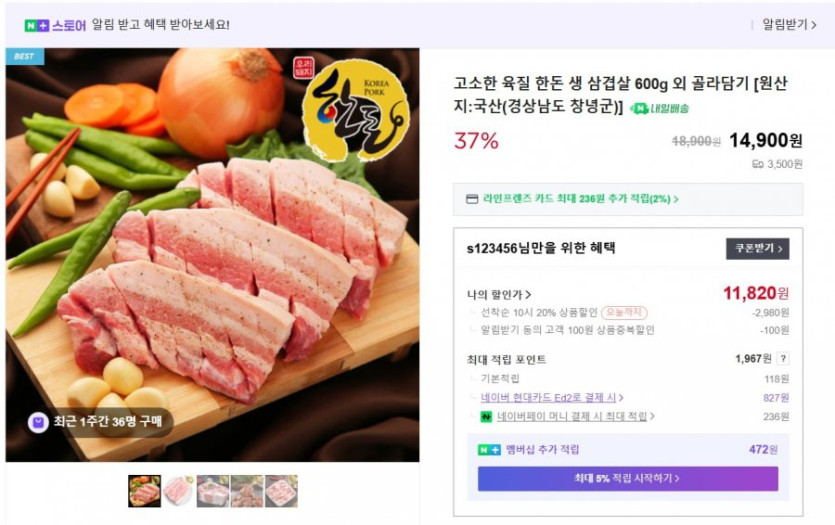The height and width of the screenshot is (525, 835).
Task: Click the 내일배송 delivery badge icon
Action: [x=638, y=108]
